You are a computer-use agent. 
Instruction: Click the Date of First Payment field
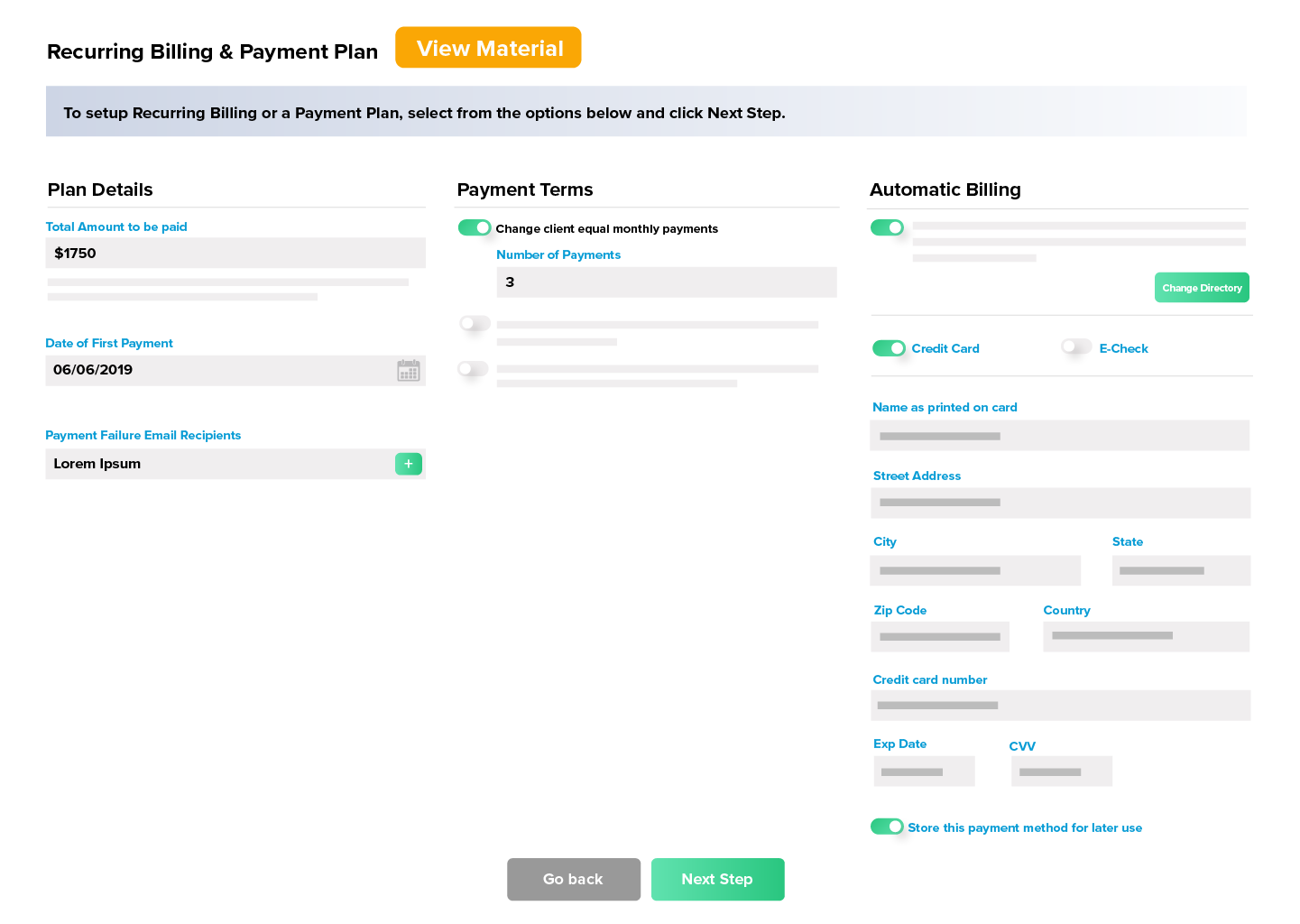(x=217, y=371)
